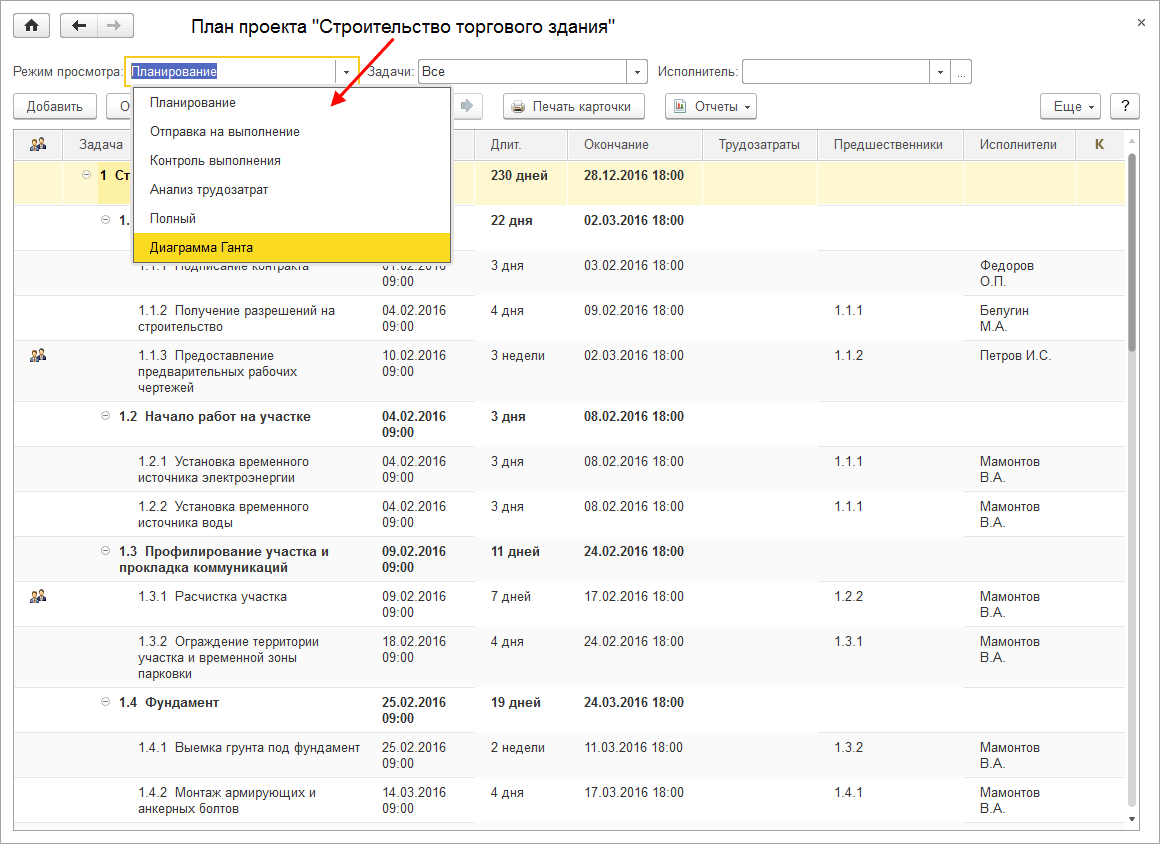Screen dimensions: 1160x844
Task: Choose Анализ трудозатрат mode
Action: (x=292, y=189)
